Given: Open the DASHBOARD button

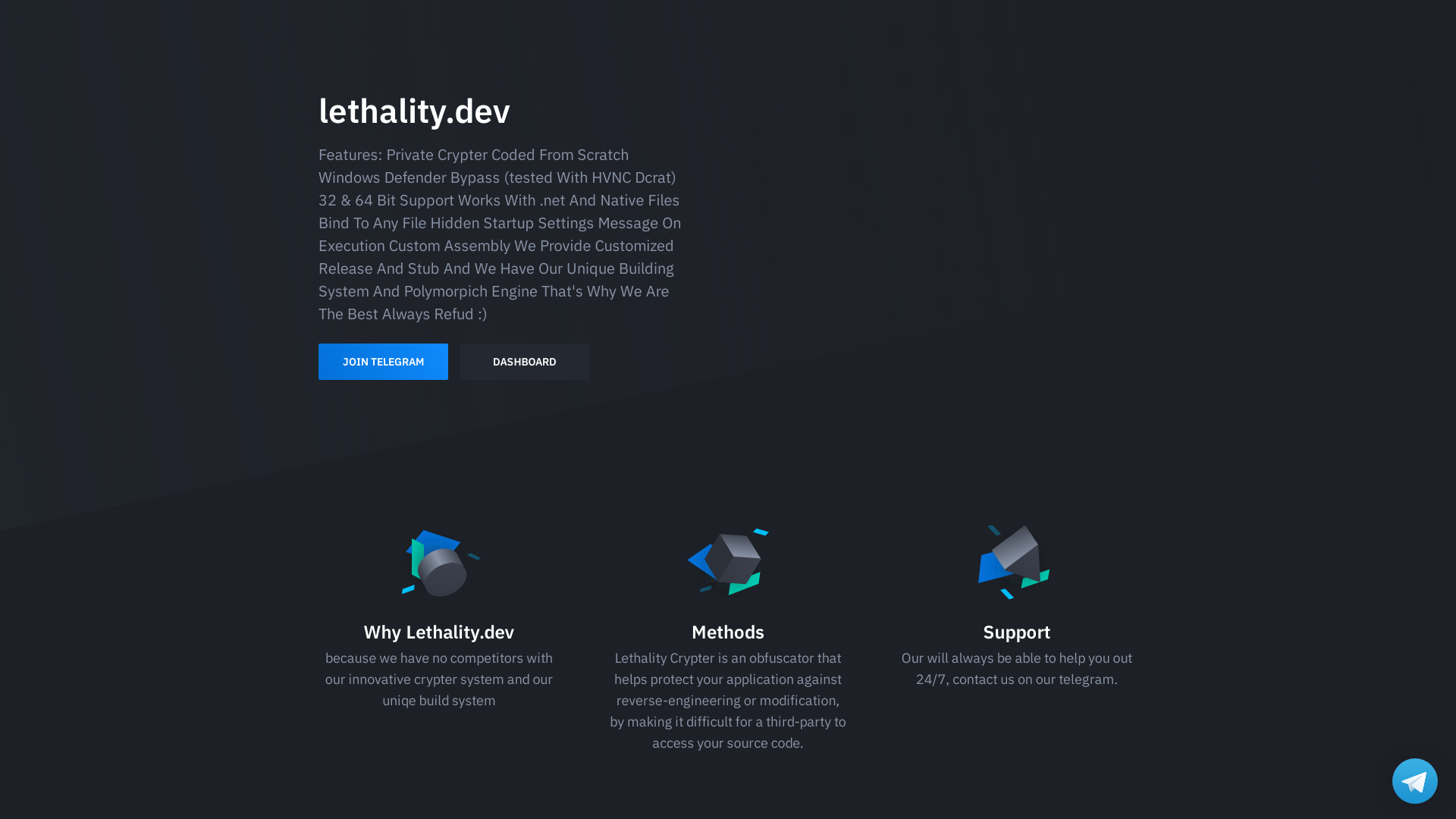Looking at the screenshot, I should tap(525, 362).
